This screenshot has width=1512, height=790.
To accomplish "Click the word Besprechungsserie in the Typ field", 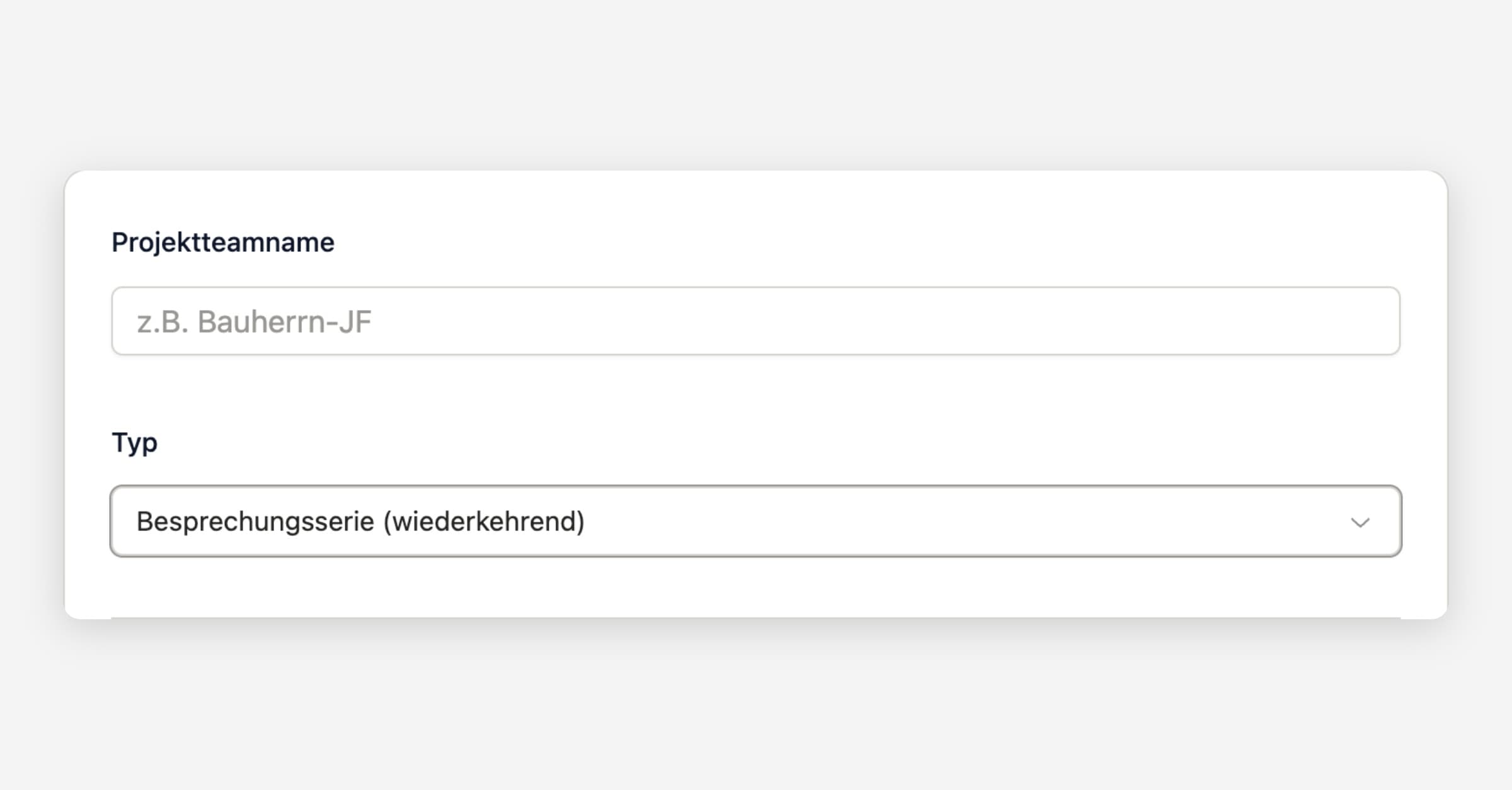I will tap(255, 522).
